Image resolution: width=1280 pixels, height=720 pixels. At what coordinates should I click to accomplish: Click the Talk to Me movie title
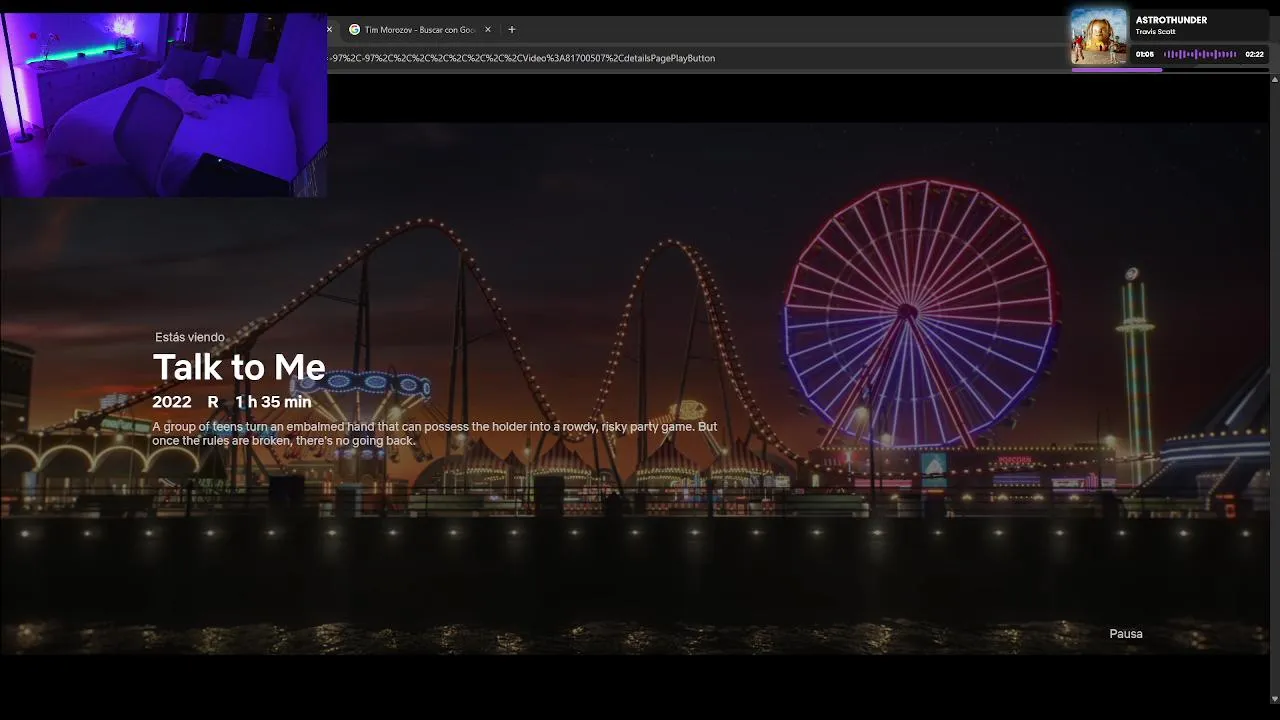pyautogui.click(x=239, y=367)
